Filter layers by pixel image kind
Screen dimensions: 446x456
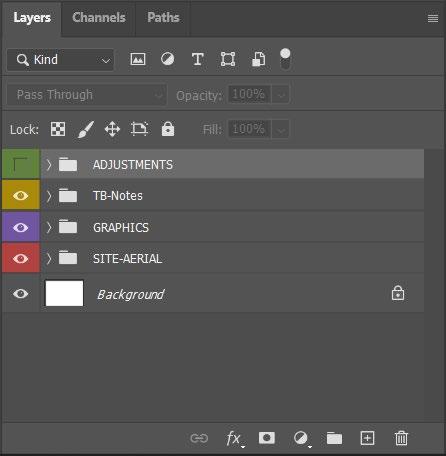coord(138,59)
